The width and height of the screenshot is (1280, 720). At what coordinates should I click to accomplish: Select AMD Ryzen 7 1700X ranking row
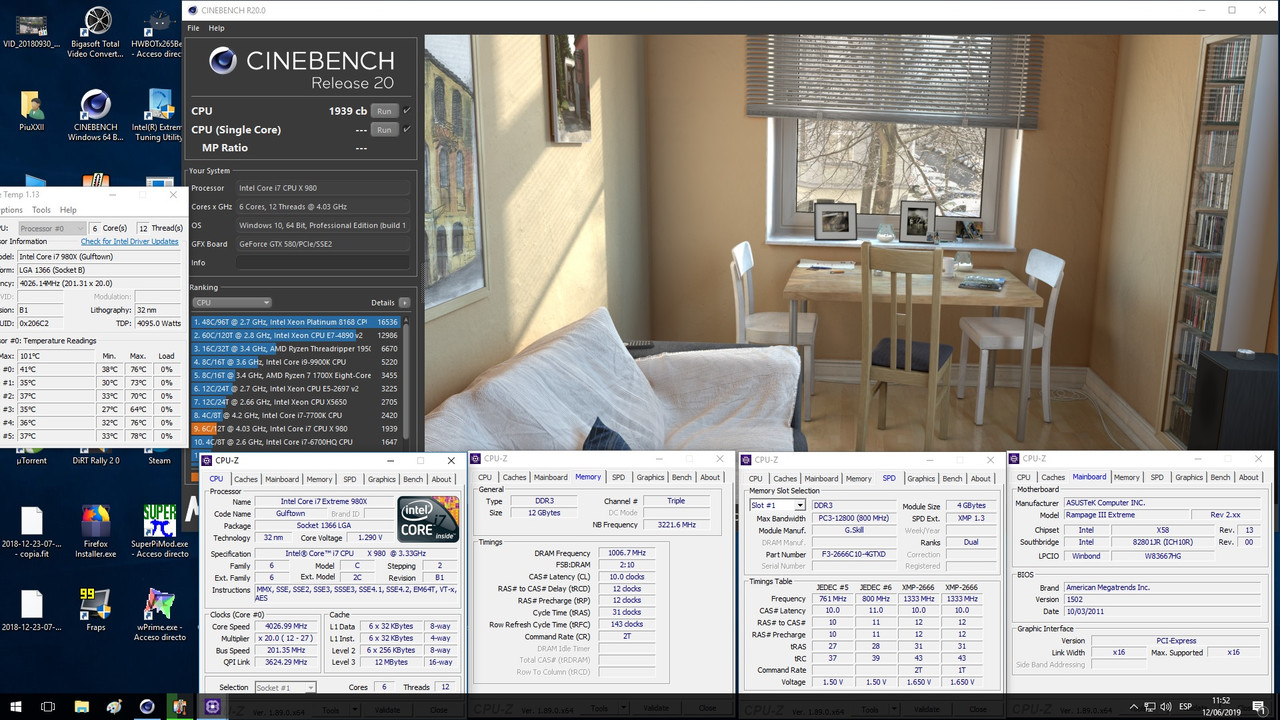pos(295,375)
